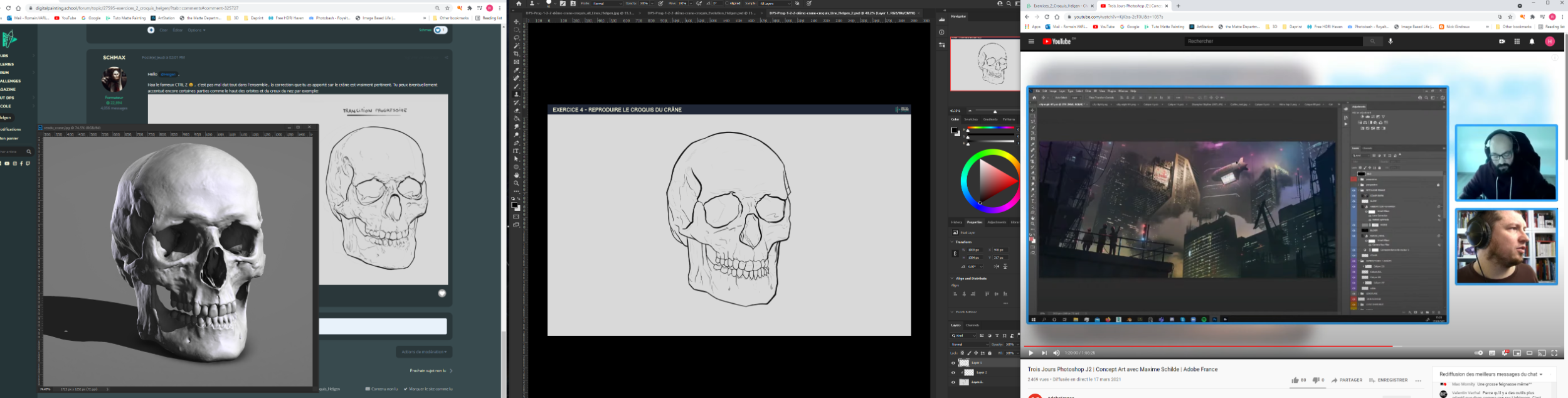Click the Photoshop Home icon
The height and width of the screenshot is (398, 1568).
(x=519, y=4)
